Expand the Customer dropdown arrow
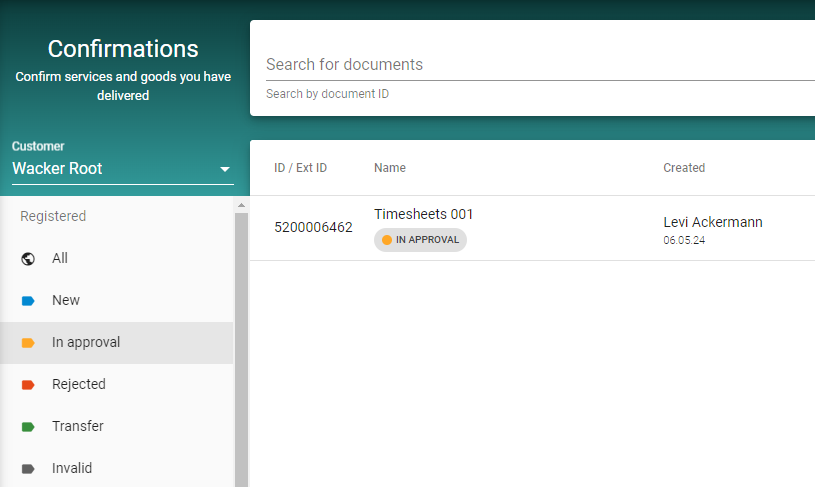This screenshot has height=487, width=815. pyautogui.click(x=225, y=169)
